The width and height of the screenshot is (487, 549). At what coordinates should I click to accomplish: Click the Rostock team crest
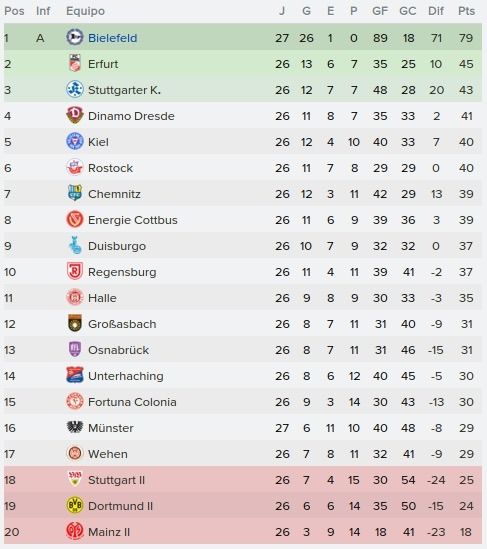[x=75, y=167]
